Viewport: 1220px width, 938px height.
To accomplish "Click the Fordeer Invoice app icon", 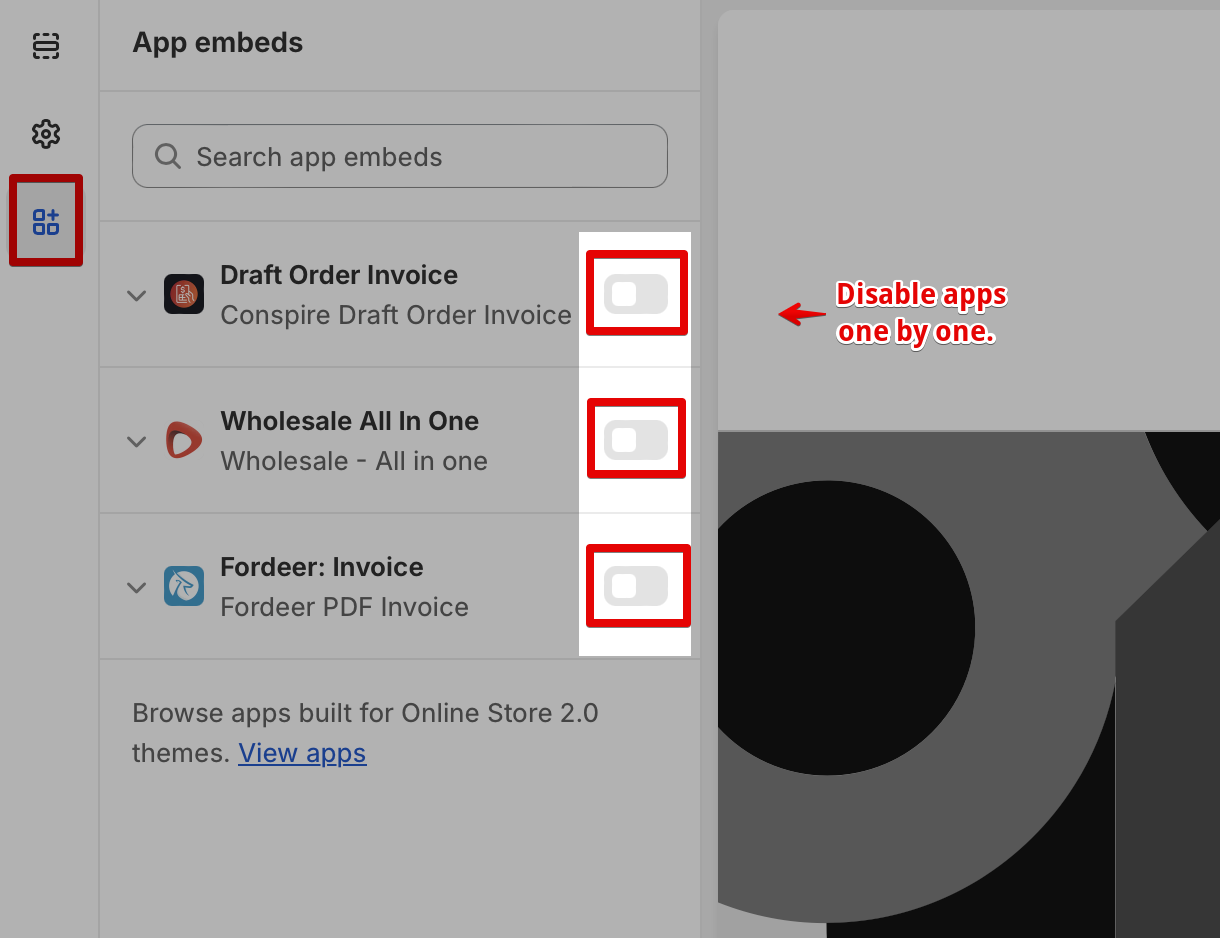I will [x=184, y=586].
